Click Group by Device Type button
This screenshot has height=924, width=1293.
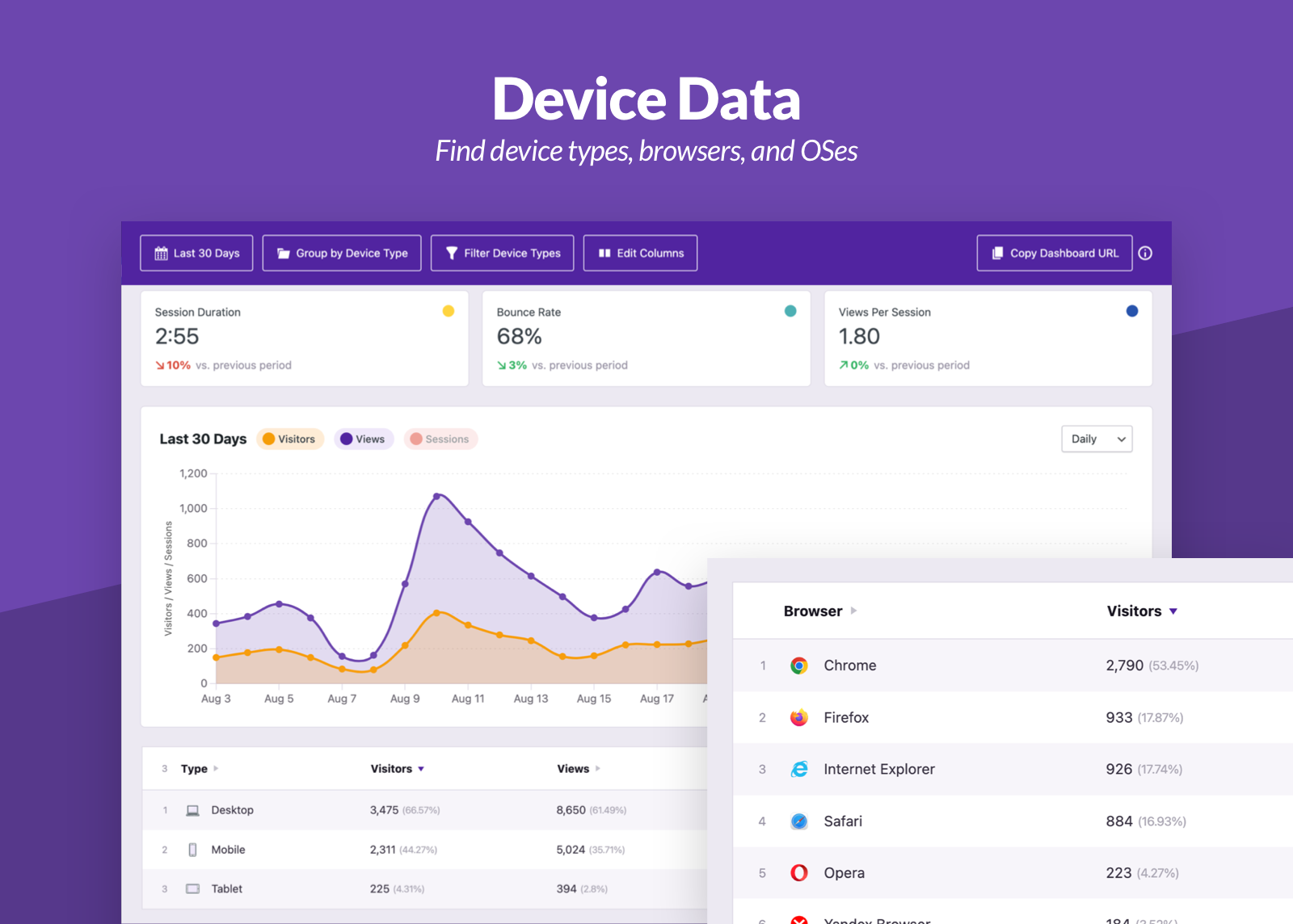tap(342, 253)
